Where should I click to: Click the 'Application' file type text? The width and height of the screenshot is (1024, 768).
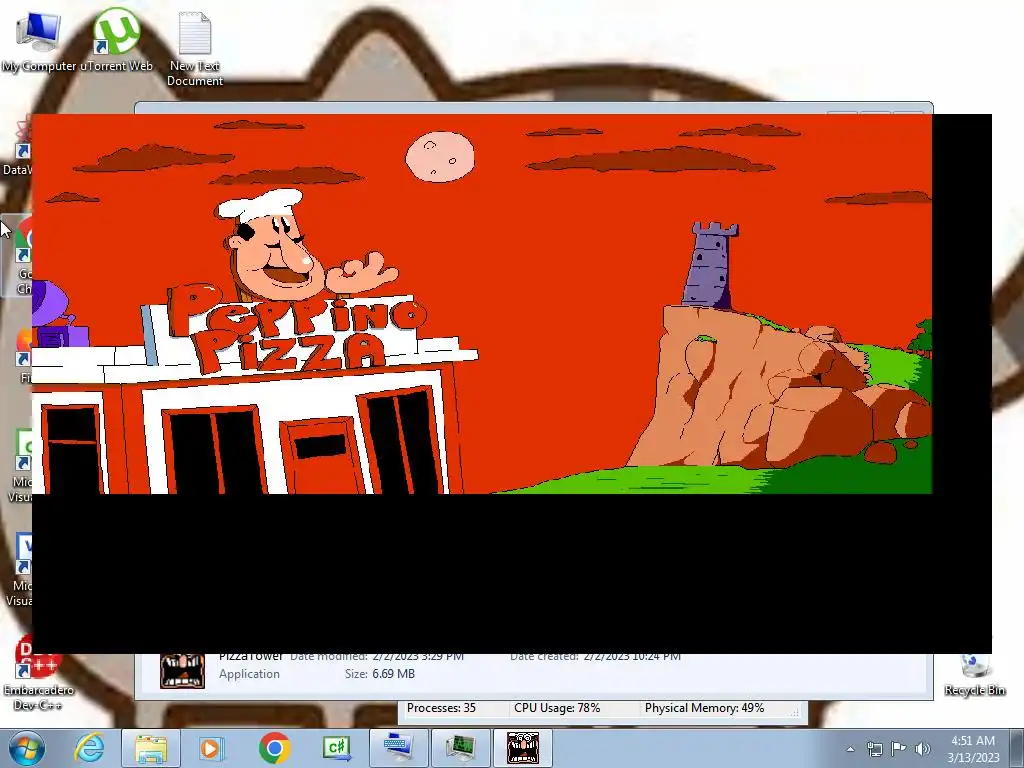pyautogui.click(x=249, y=674)
